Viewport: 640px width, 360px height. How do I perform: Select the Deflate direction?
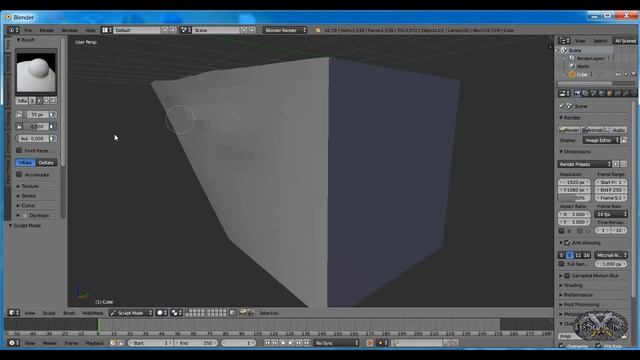(46, 162)
